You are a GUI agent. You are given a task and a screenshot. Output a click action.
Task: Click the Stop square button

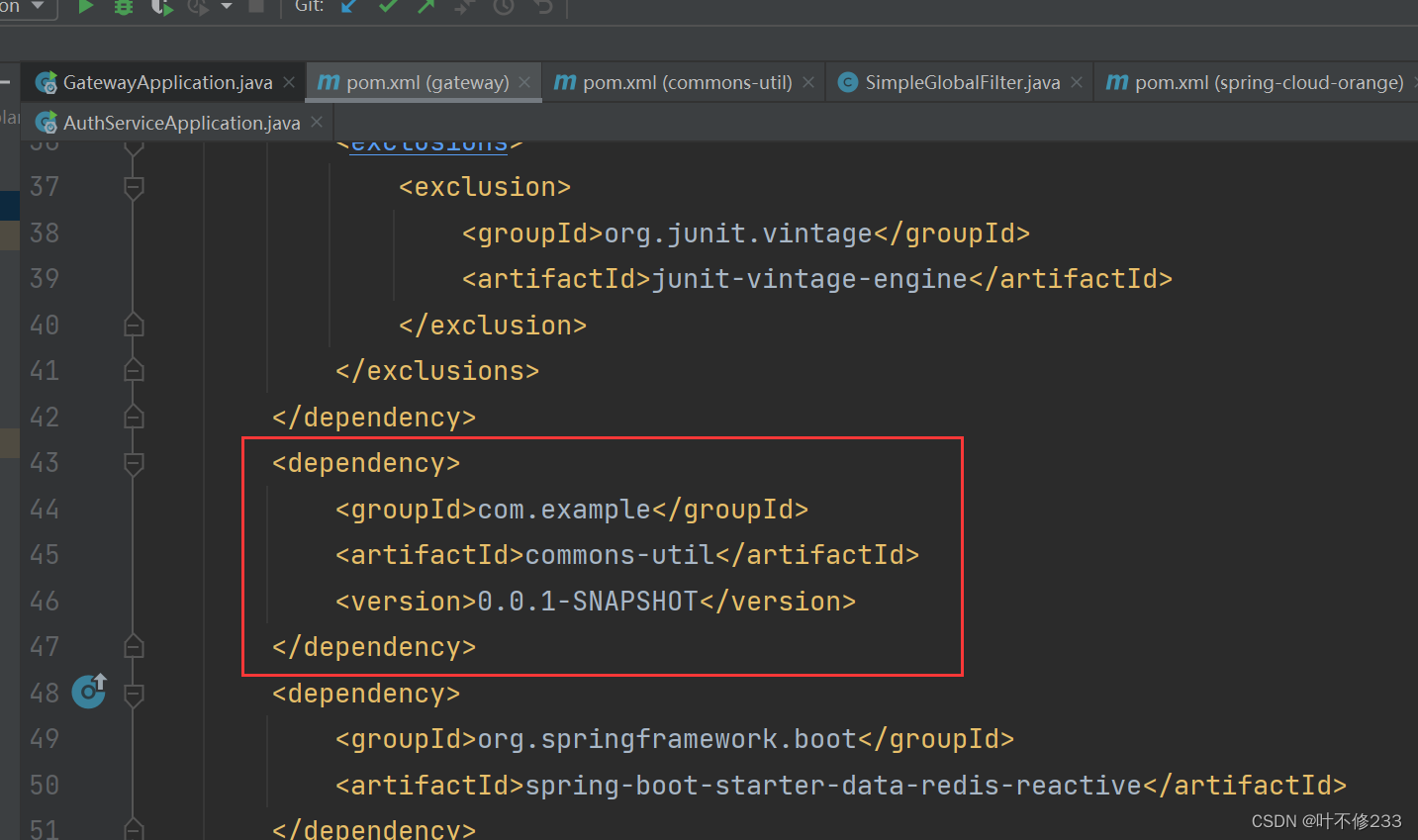point(255,6)
